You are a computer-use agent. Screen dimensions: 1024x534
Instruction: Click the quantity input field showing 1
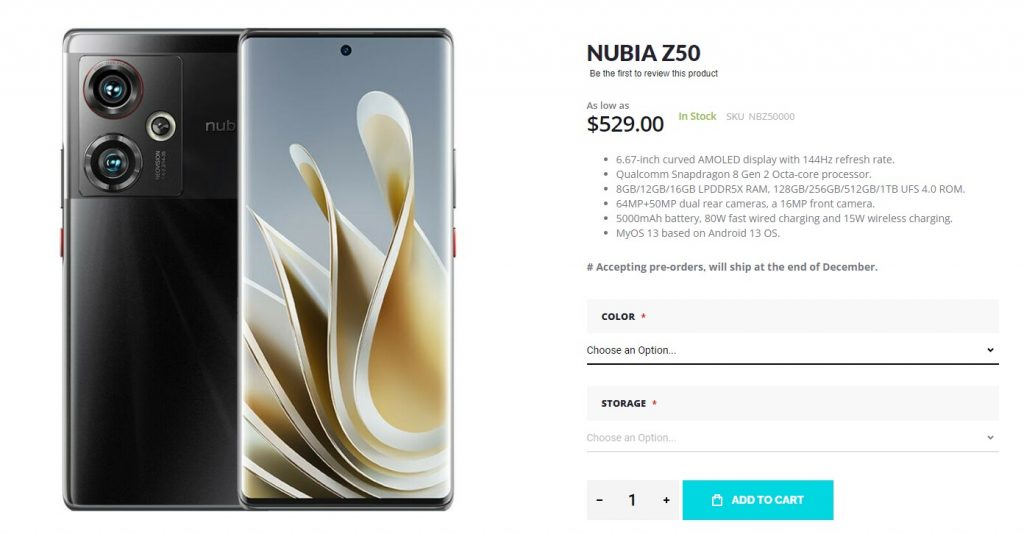[632, 500]
